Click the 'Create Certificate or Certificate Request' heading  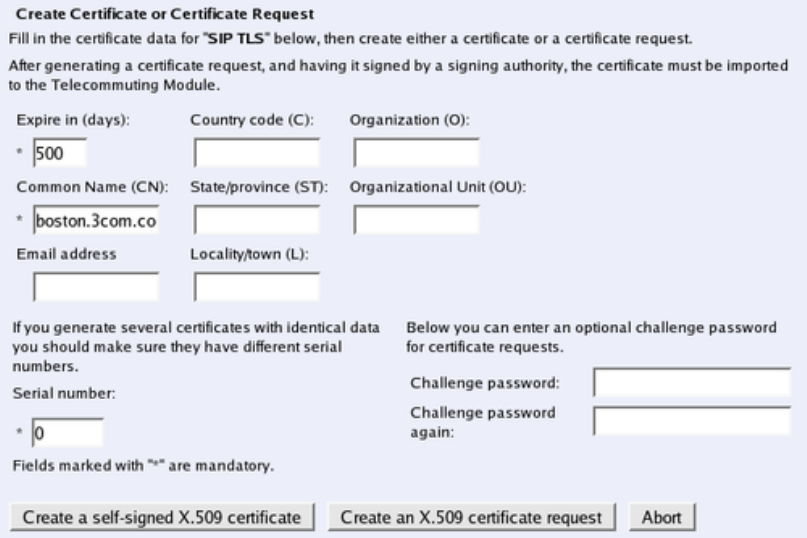(166, 14)
